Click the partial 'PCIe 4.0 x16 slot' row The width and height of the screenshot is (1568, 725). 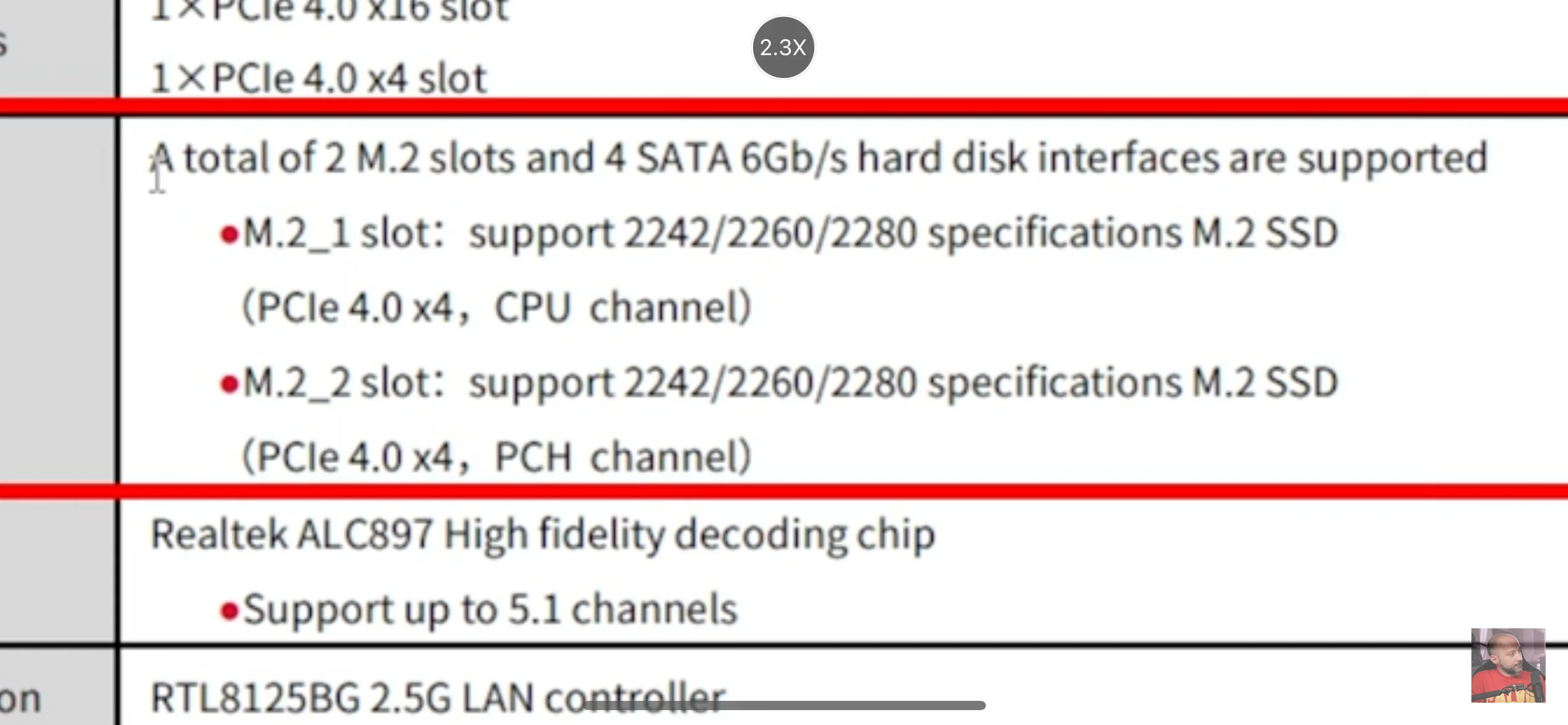(330, 11)
